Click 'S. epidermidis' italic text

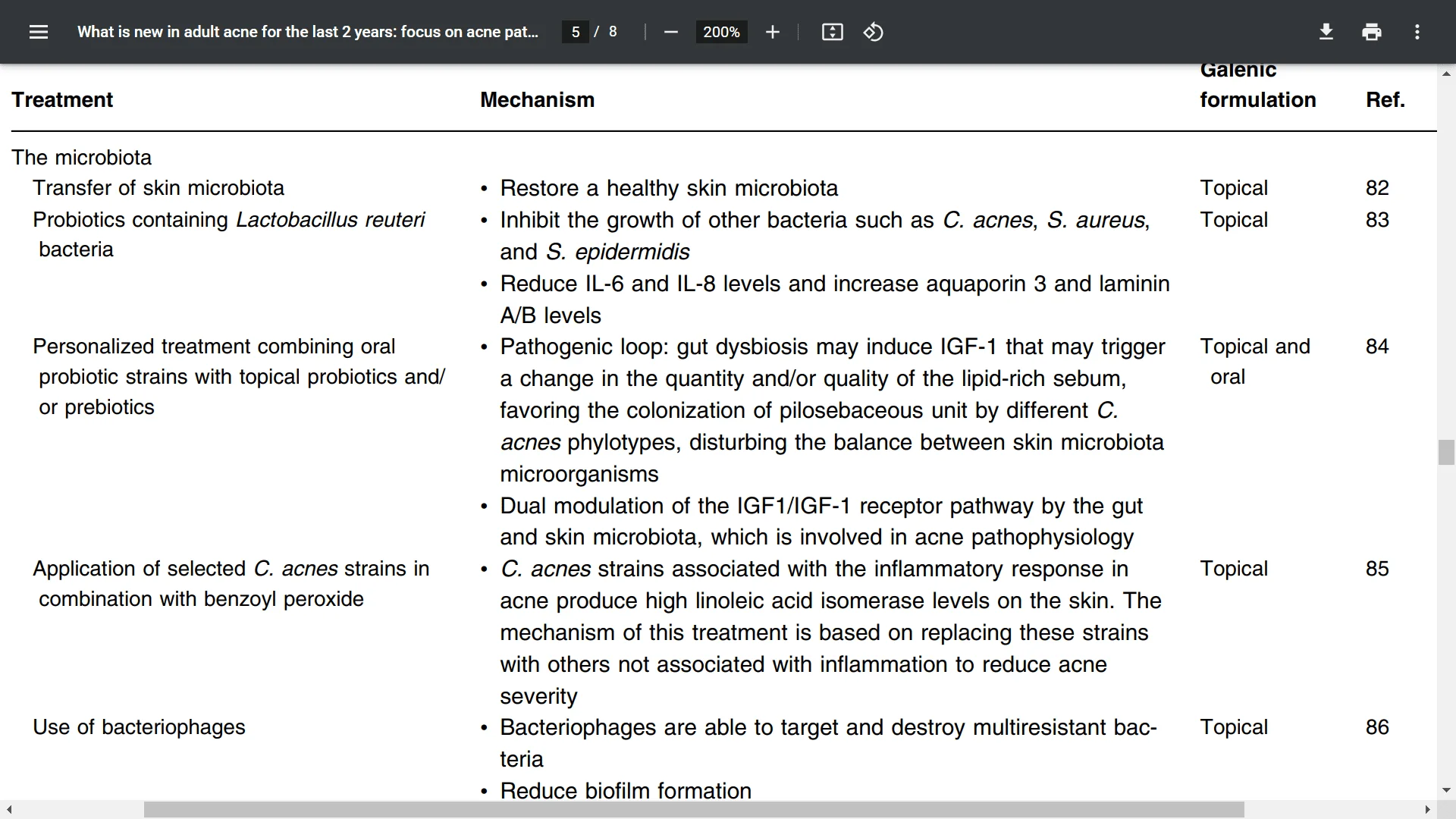(x=617, y=251)
